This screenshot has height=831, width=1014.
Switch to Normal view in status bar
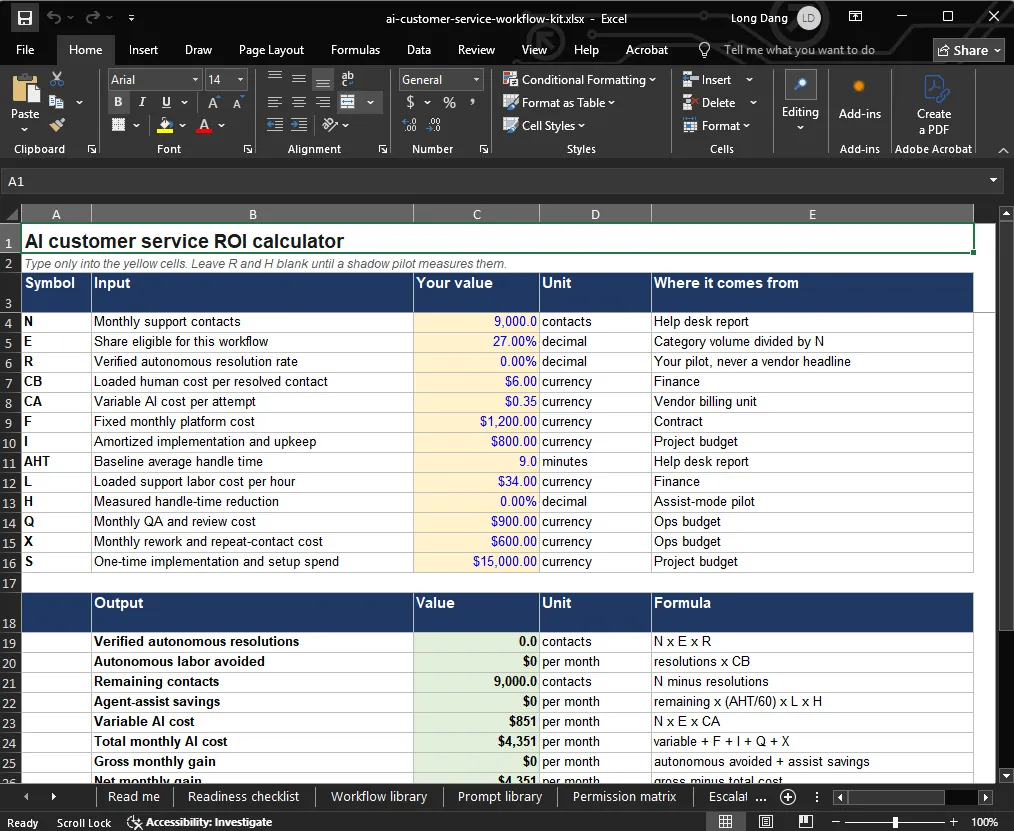pos(726,822)
